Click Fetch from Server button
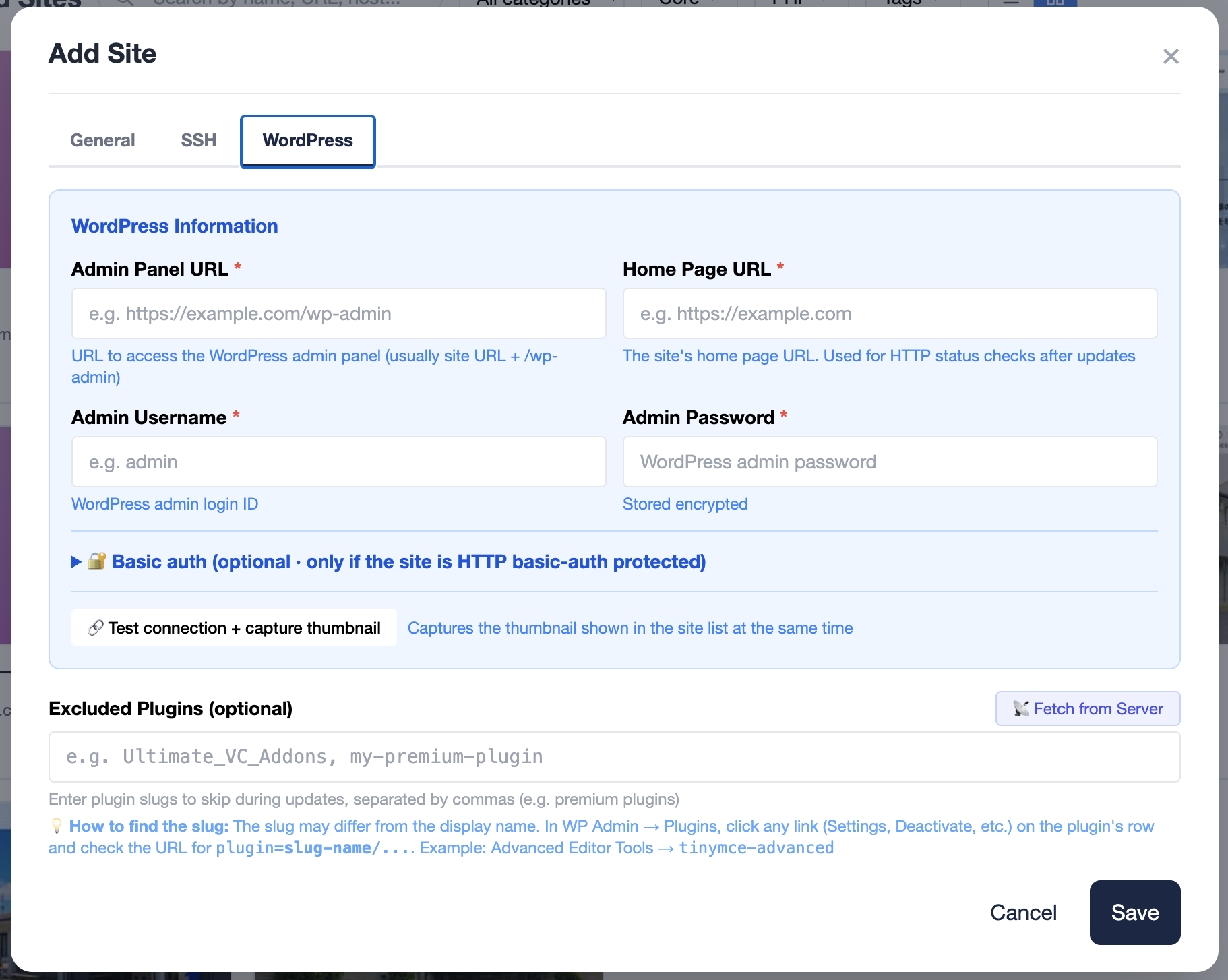The width and height of the screenshot is (1228, 980). point(1088,708)
